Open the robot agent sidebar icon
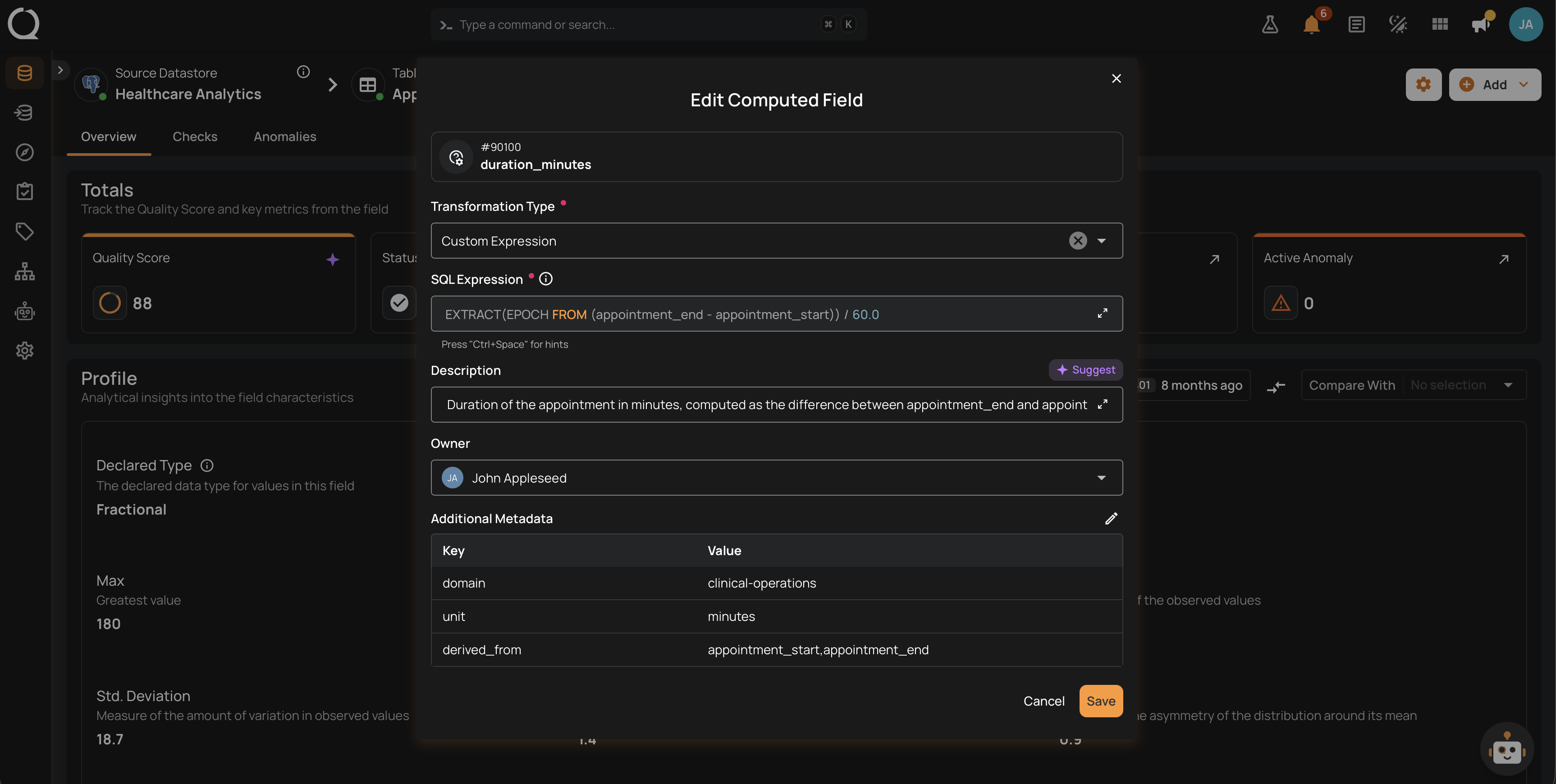Screen dimensions: 1556x784 coord(25,311)
